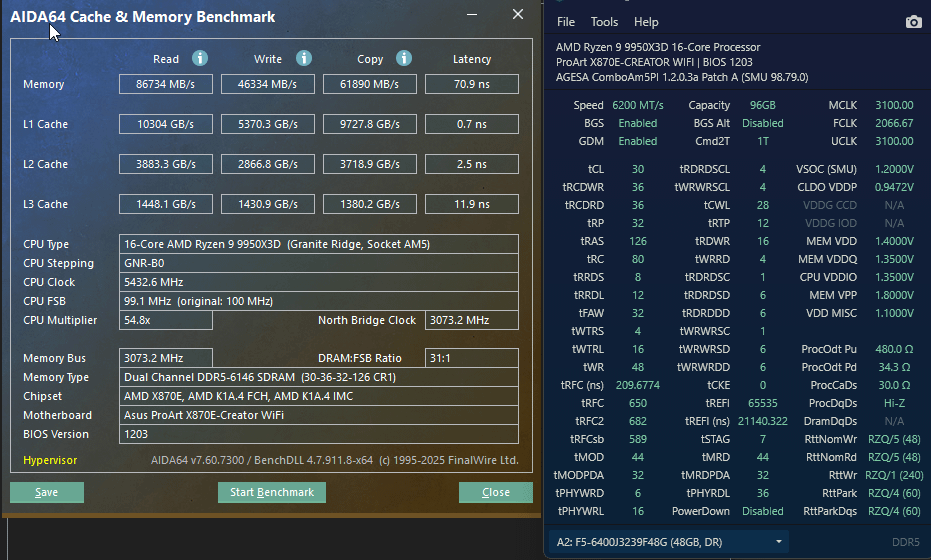The width and height of the screenshot is (931, 560).
Task: Click DRAM:FSB Ratio value 31:1
Action: tap(472, 358)
